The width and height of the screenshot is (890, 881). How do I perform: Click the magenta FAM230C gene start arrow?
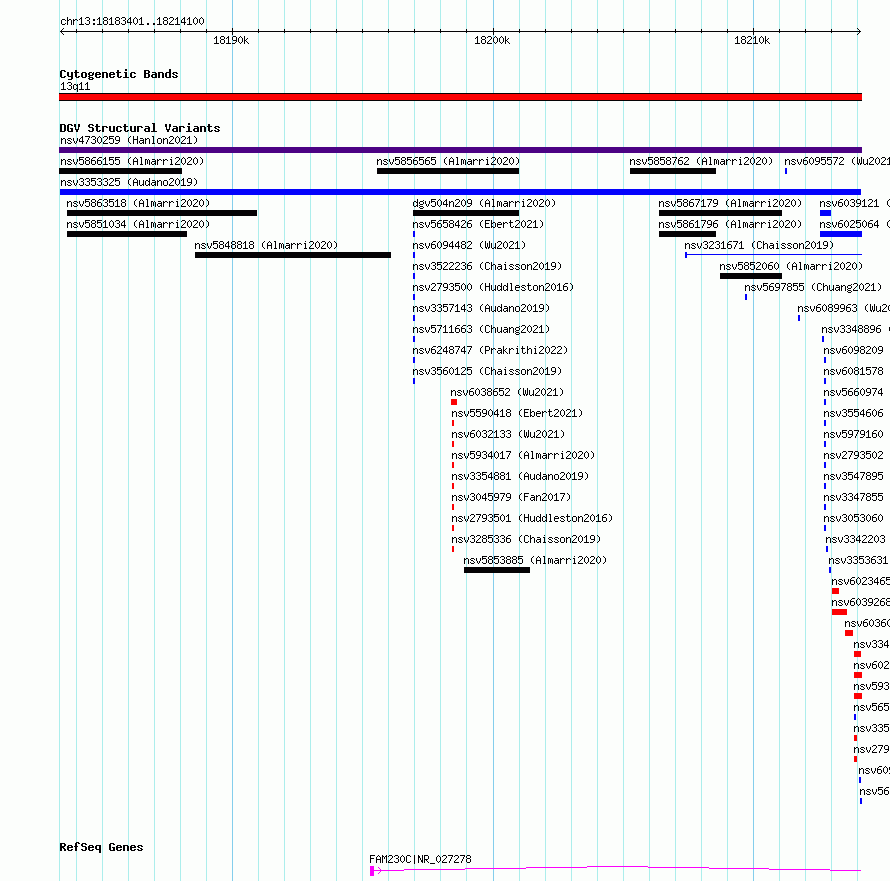(x=375, y=871)
